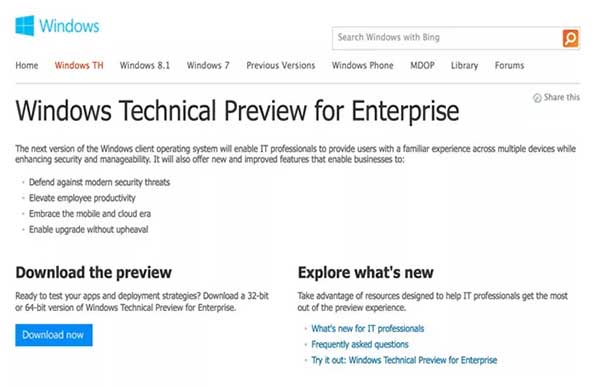Click the Download now button

coord(54,335)
